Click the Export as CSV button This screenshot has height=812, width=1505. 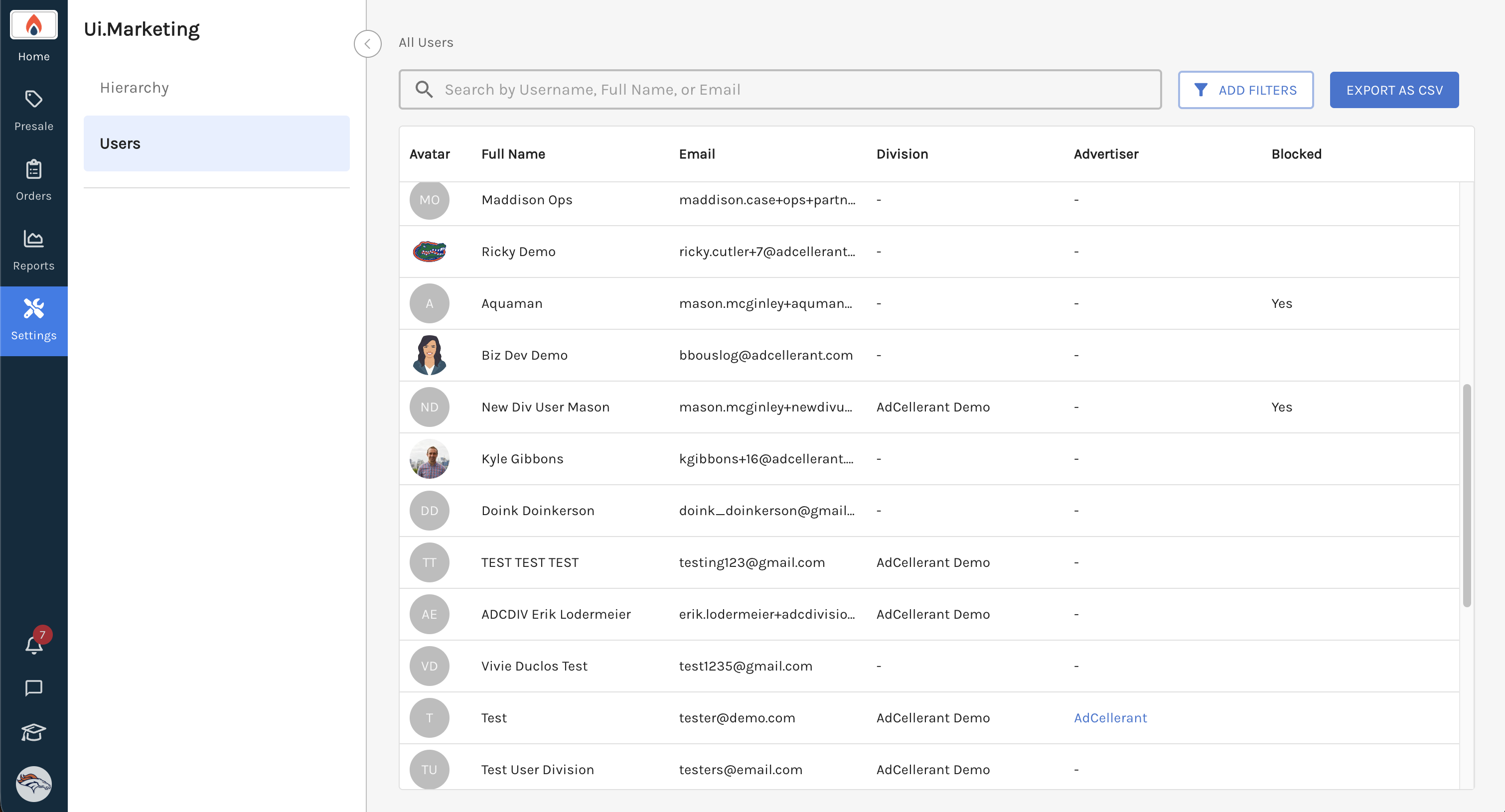pos(1393,90)
